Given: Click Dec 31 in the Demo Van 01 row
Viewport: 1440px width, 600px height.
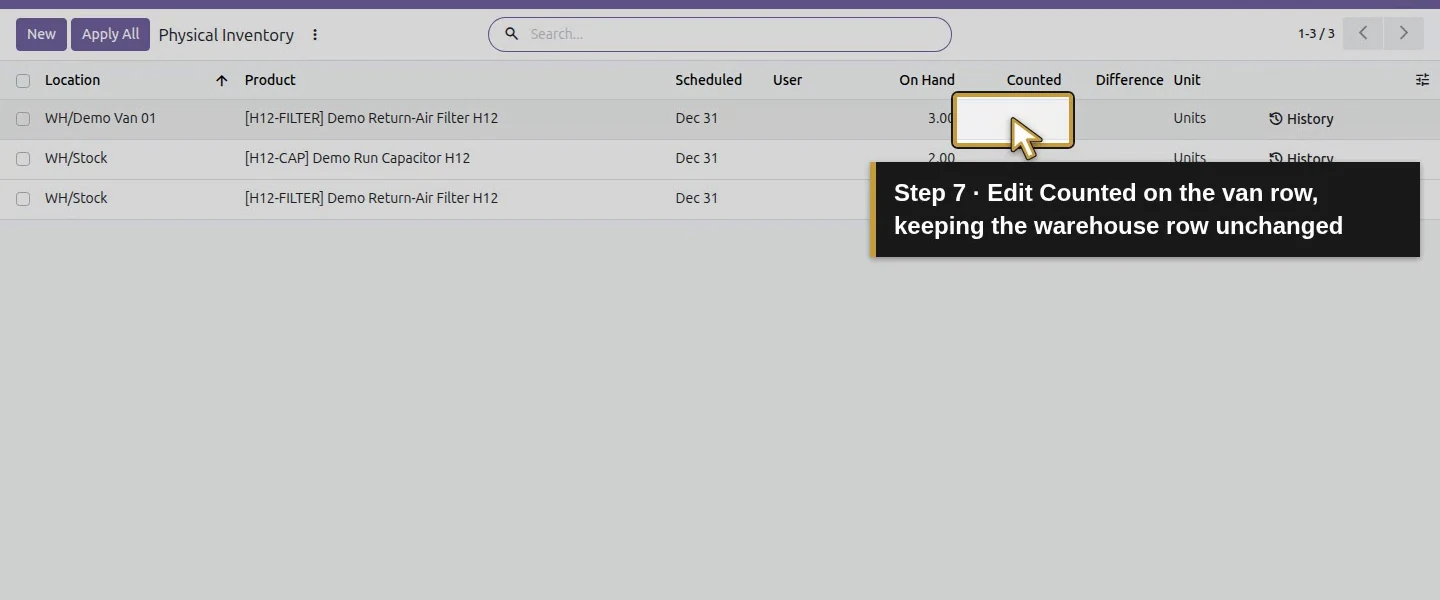Looking at the screenshot, I should [696, 118].
